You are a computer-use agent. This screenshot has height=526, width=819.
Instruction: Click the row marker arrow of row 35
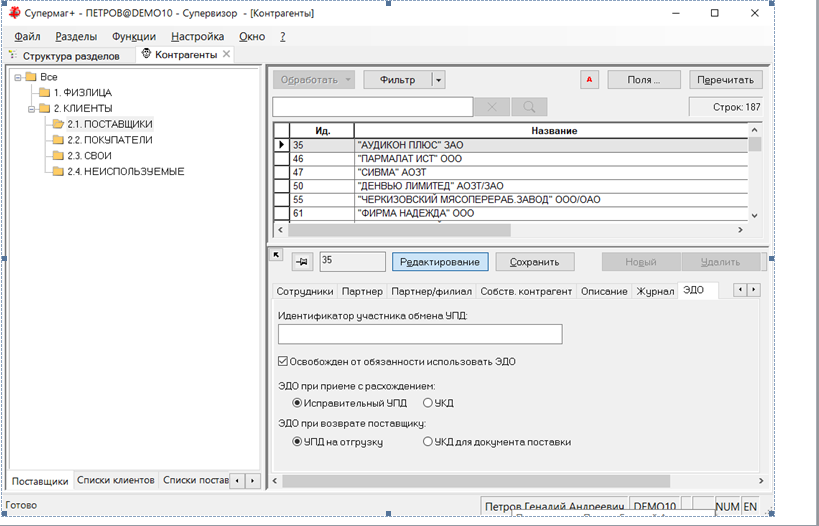[x=282, y=145]
